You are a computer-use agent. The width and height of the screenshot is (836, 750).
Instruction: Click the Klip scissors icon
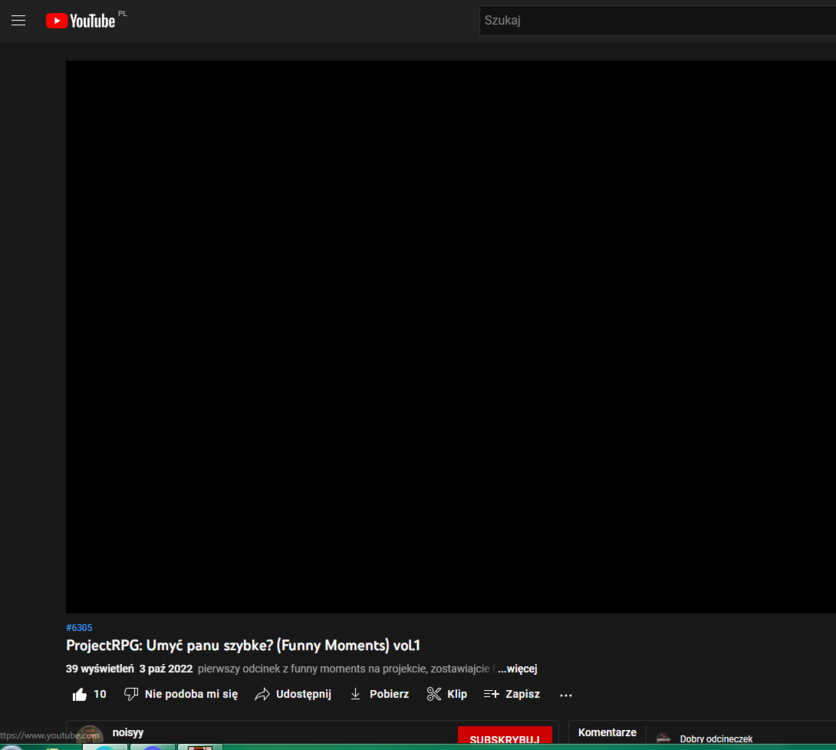point(433,694)
